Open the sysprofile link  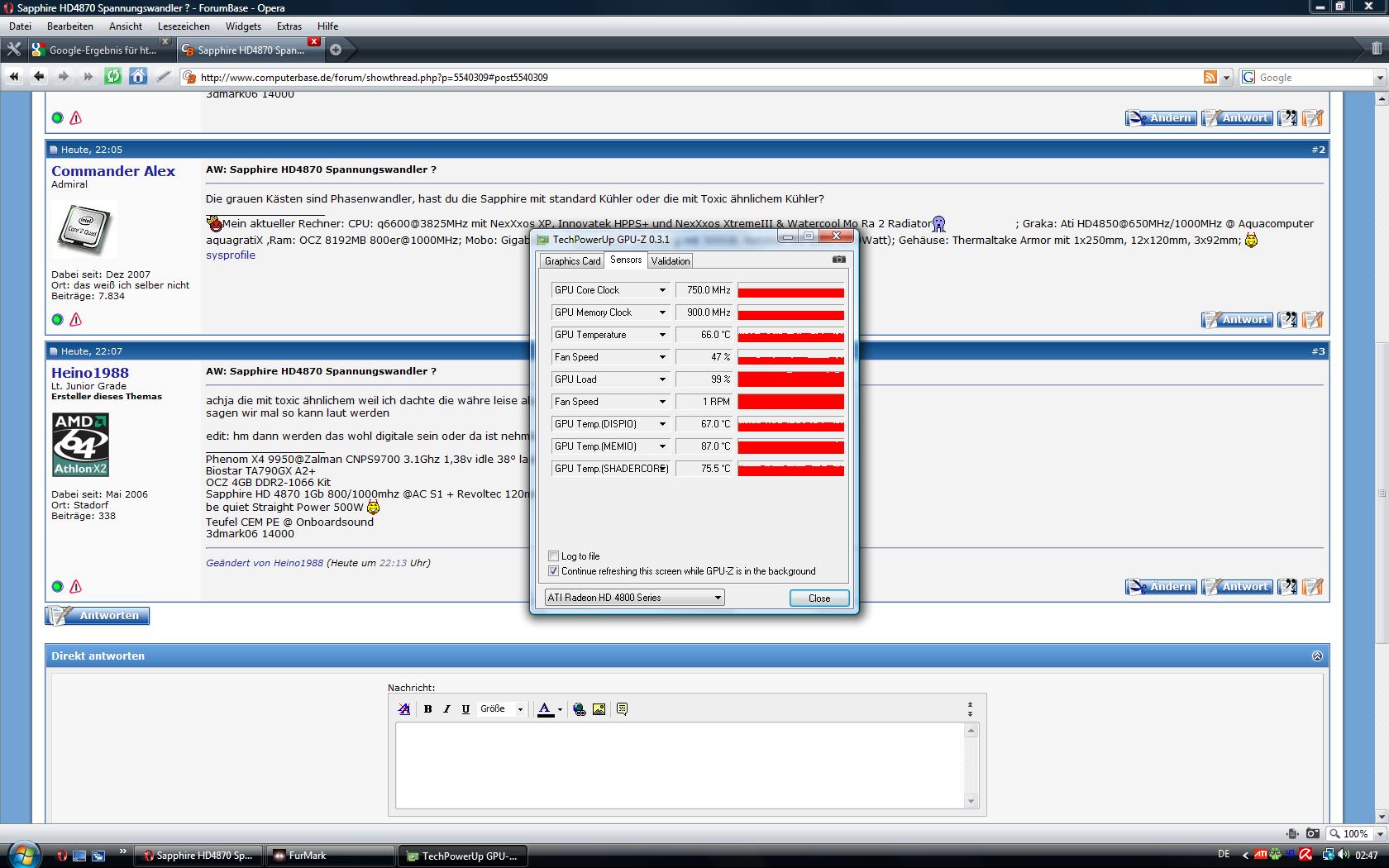click(x=231, y=255)
